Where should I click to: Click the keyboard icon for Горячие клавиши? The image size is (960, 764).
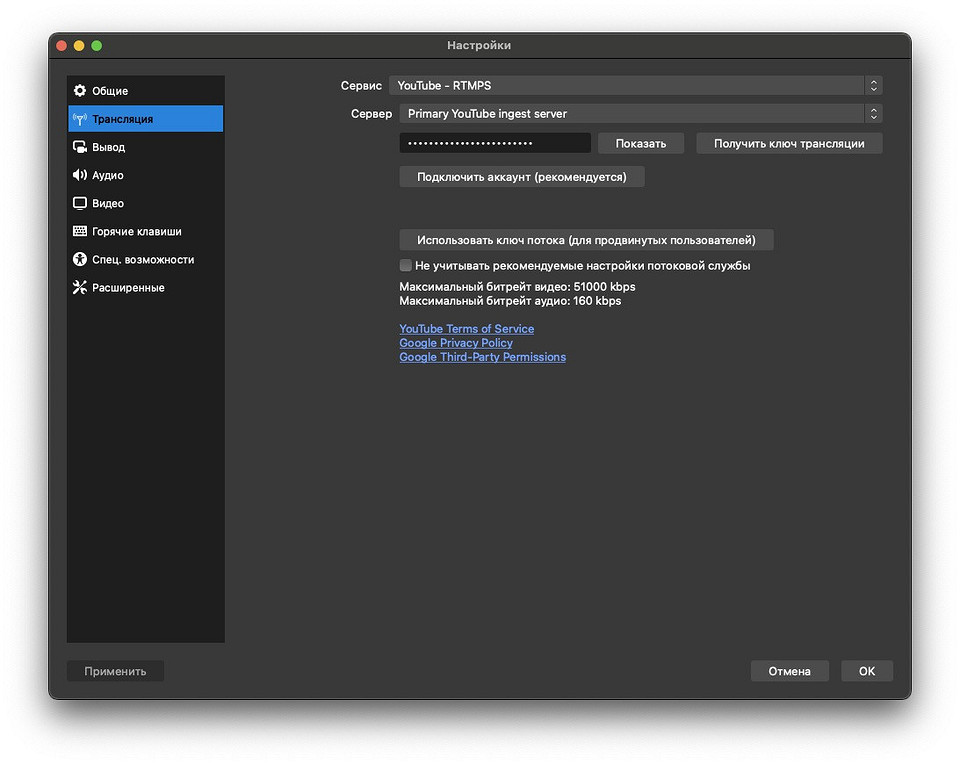(x=80, y=231)
